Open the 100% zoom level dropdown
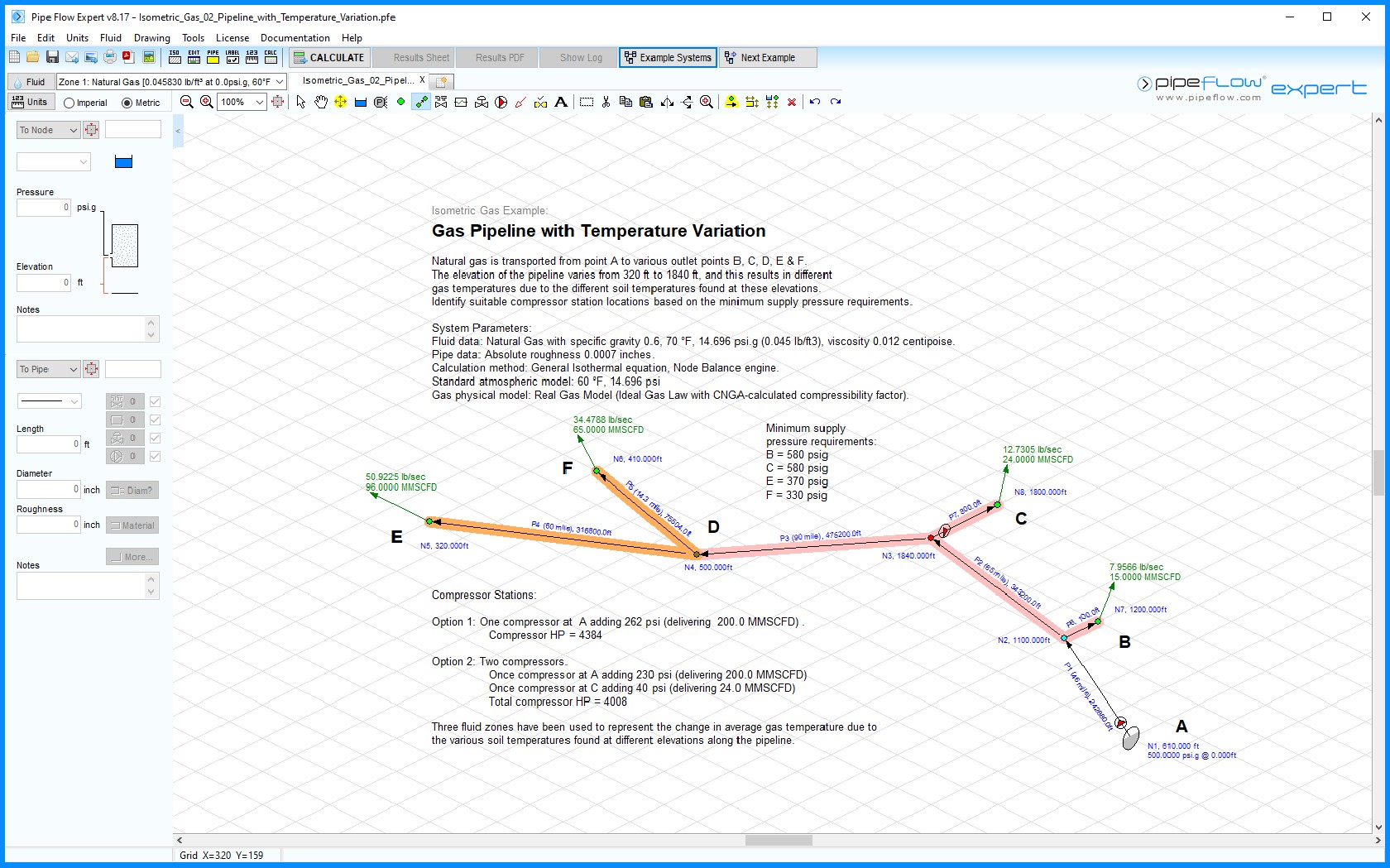Image resolution: width=1390 pixels, height=868 pixels. [260, 102]
